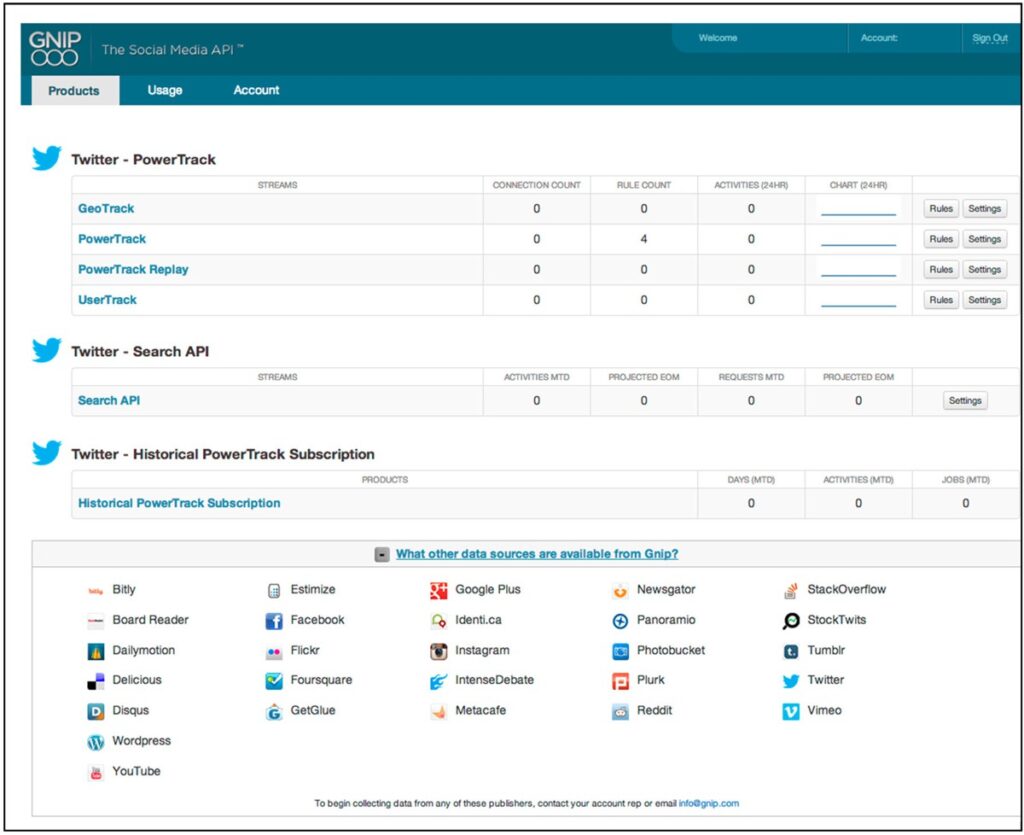Click the GetGlue icon

pos(274,712)
